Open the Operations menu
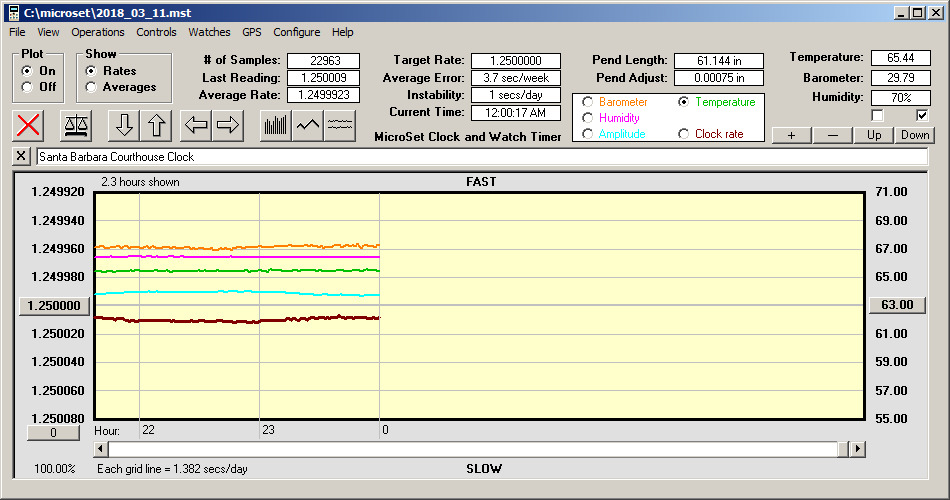The height and width of the screenshot is (500, 950). pyautogui.click(x=98, y=32)
